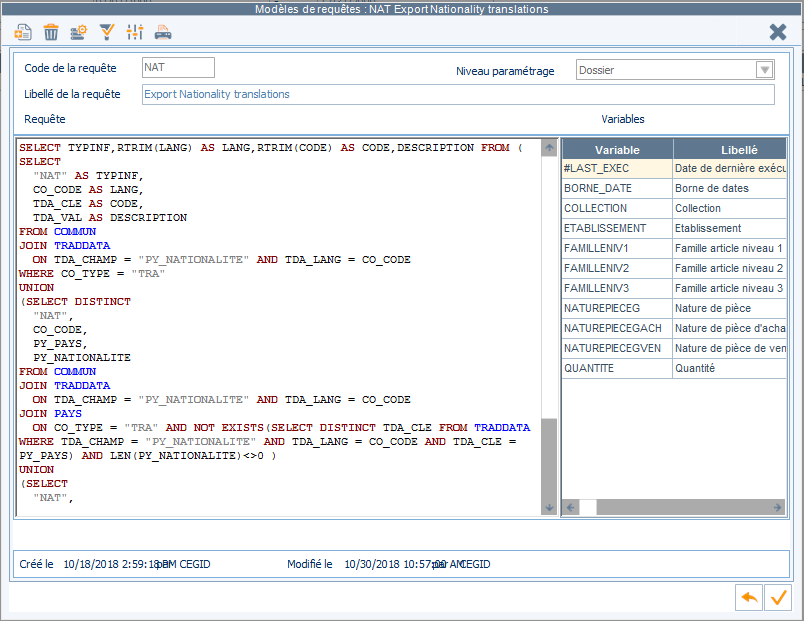Select the FAMILLENIV2 variable

(617, 269)
